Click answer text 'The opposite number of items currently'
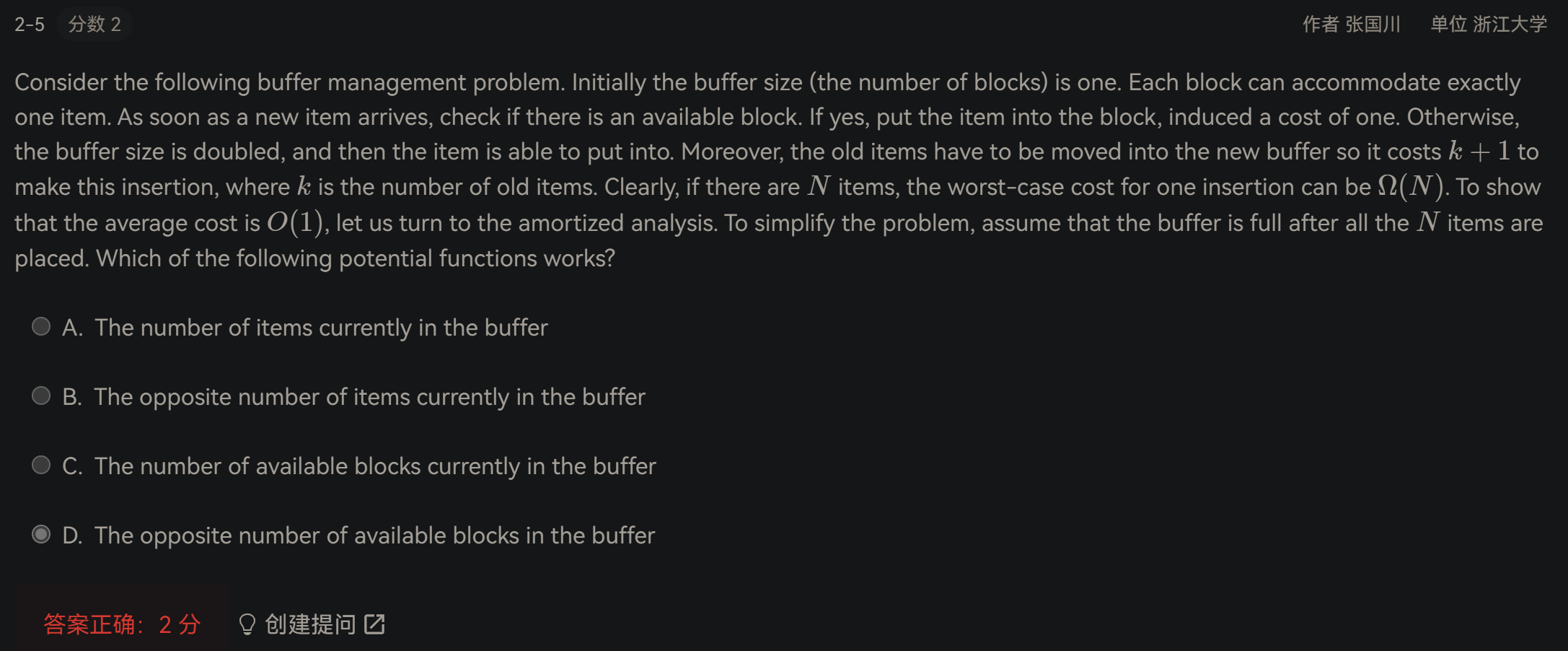1568x651 pixels. (x=301, y=397)
